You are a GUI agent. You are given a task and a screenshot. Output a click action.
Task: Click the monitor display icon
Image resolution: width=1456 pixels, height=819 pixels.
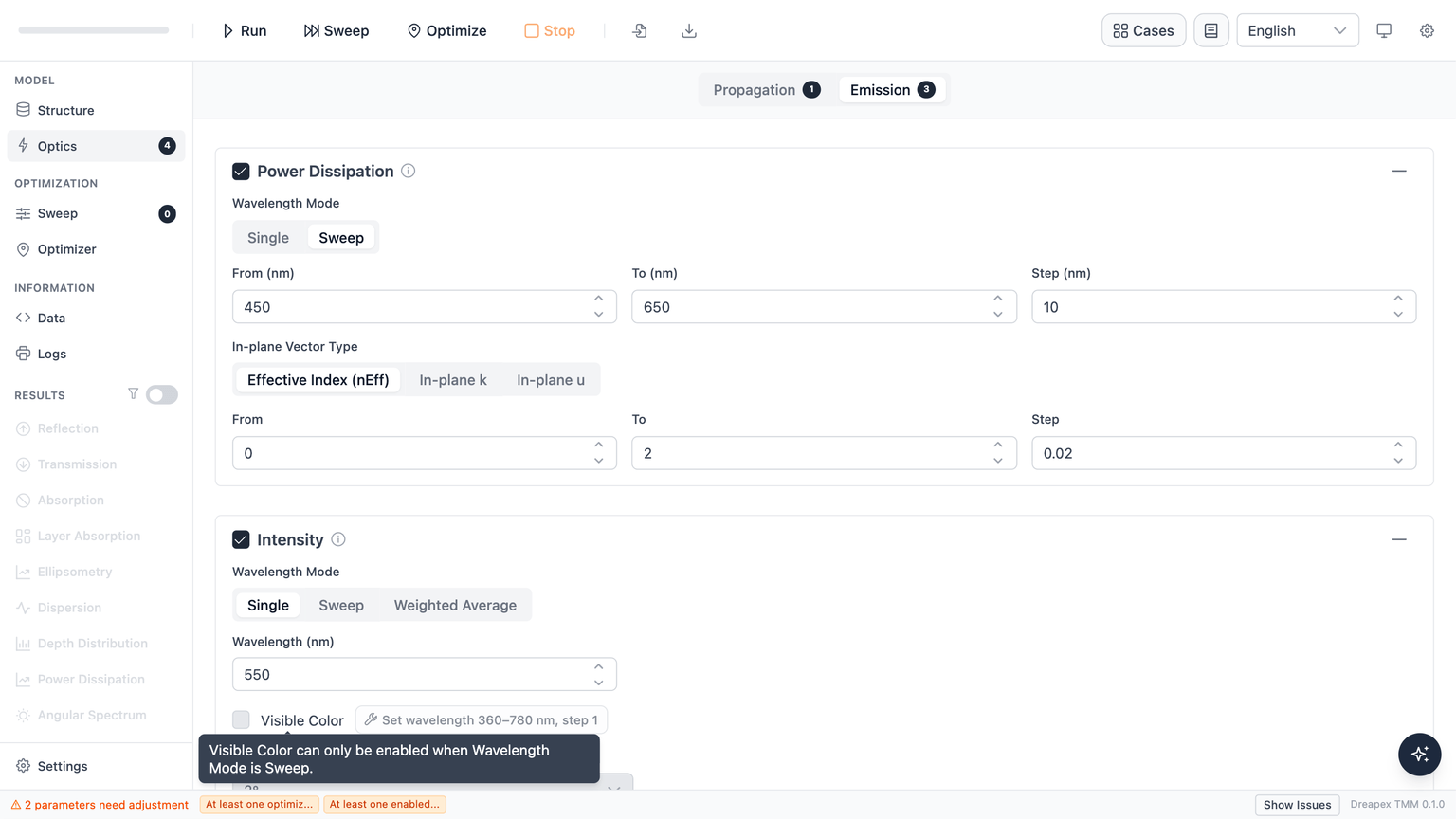1384,30
